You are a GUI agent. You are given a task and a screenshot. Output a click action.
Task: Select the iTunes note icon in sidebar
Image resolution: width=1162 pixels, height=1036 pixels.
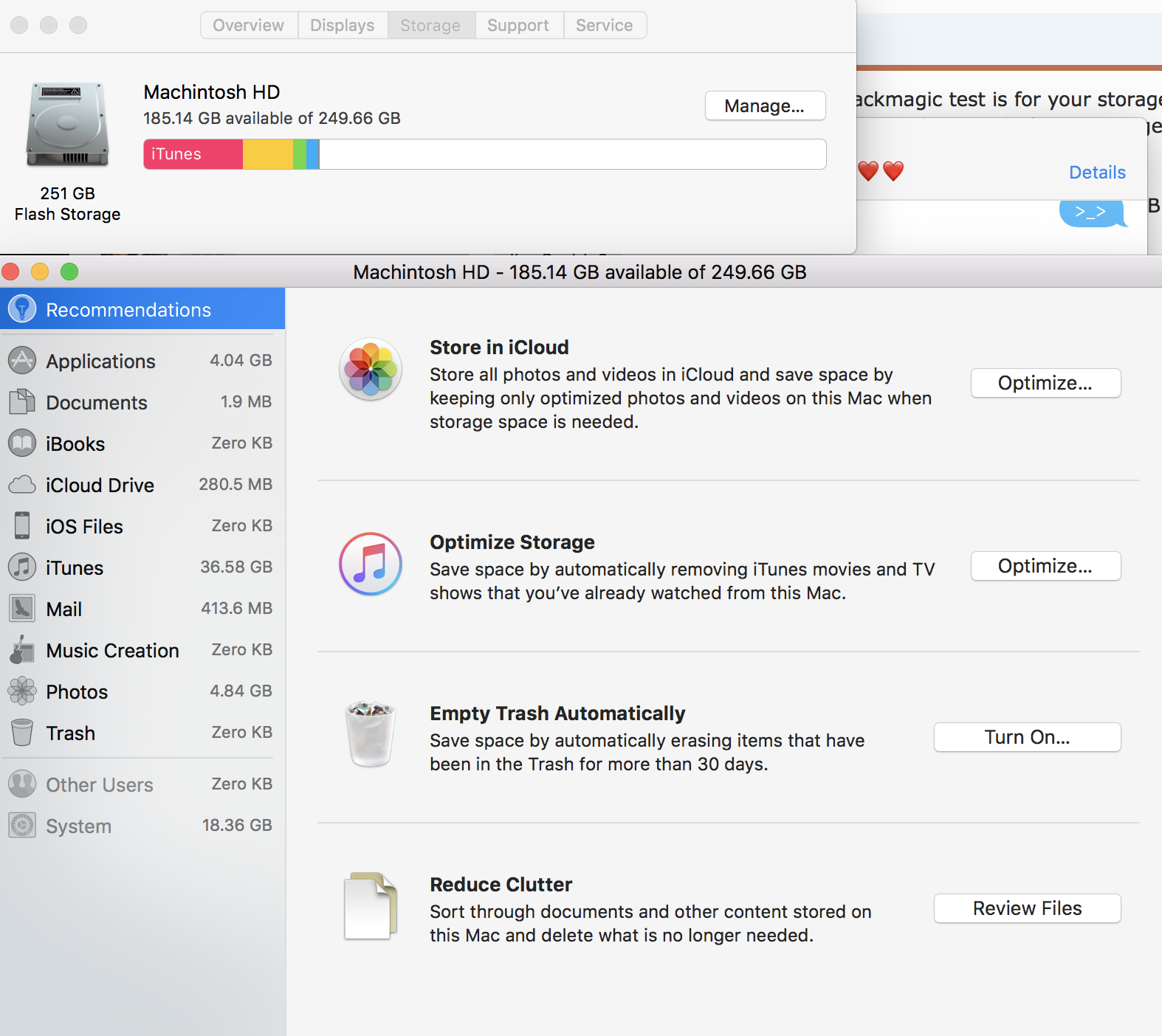click(x=22, y=567)
